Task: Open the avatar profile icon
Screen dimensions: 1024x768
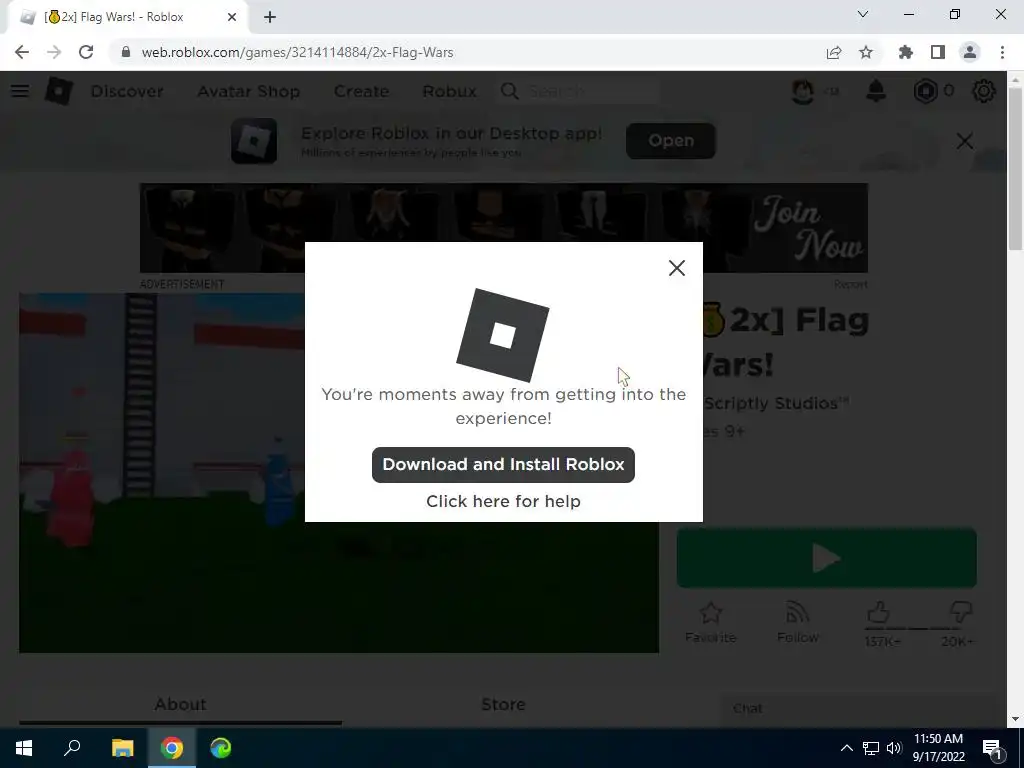Action: (x=803, y=91)
